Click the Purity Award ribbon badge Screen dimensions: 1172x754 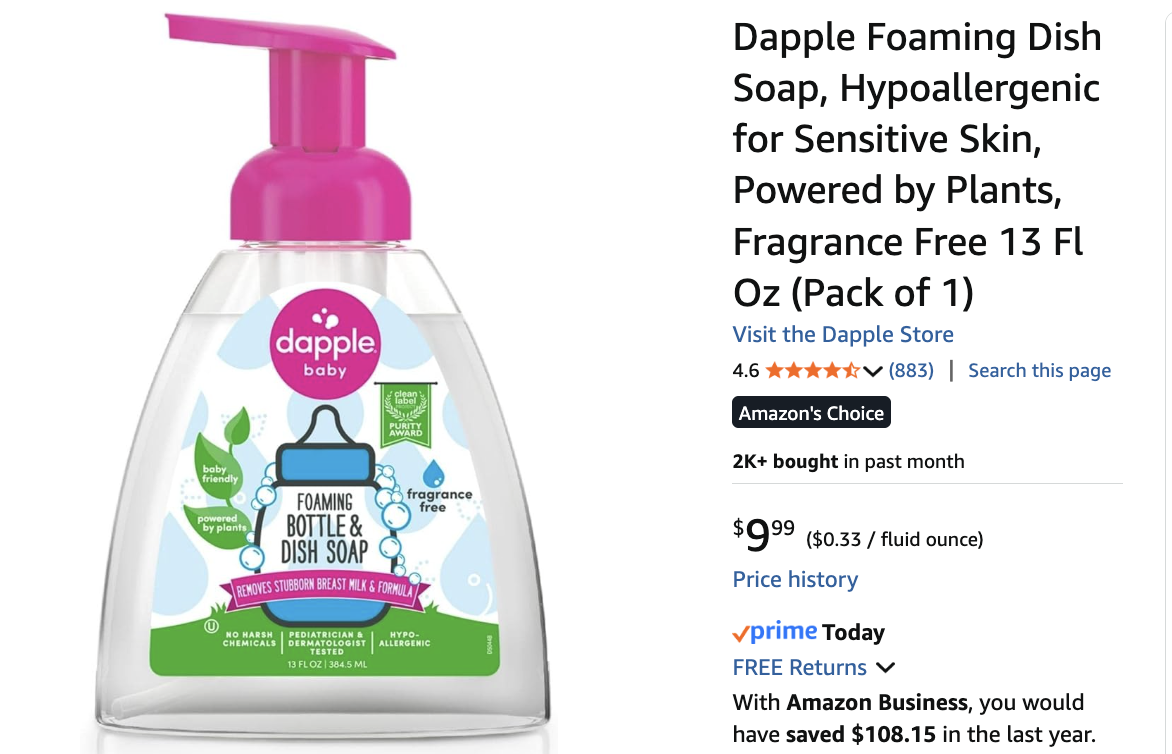point(404,414)
